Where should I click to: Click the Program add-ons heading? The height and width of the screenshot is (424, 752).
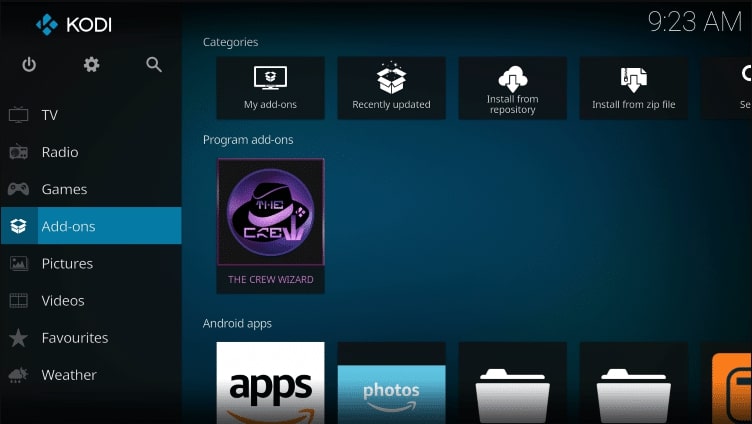pos(248,140)
